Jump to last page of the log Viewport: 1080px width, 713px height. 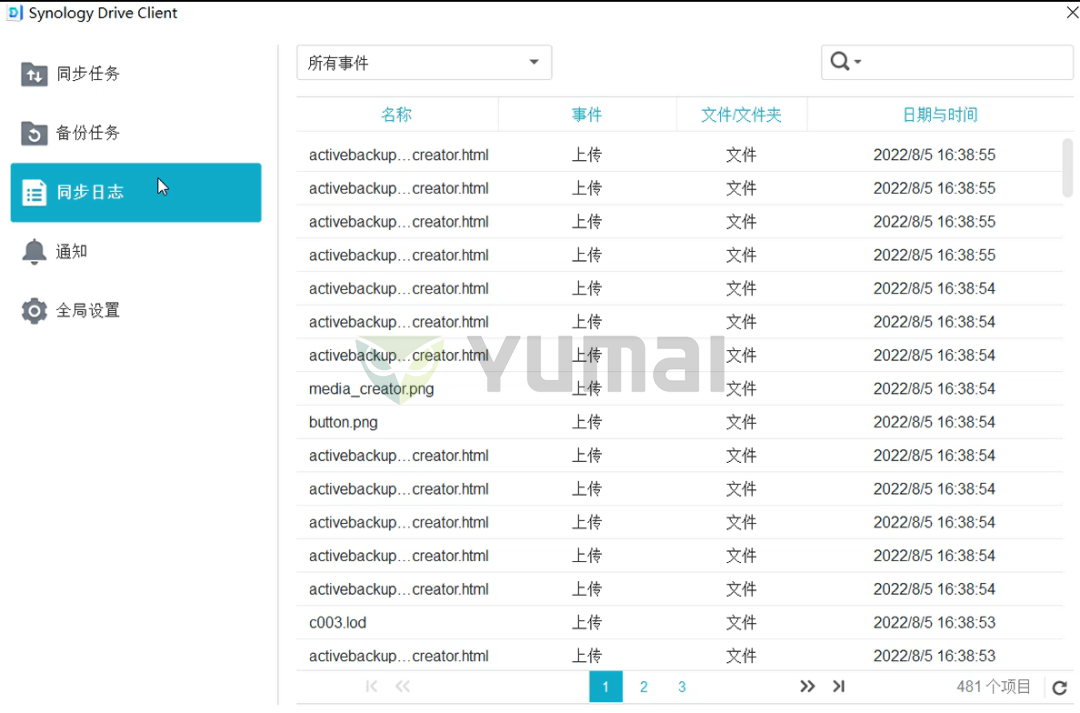pos(839,686)
